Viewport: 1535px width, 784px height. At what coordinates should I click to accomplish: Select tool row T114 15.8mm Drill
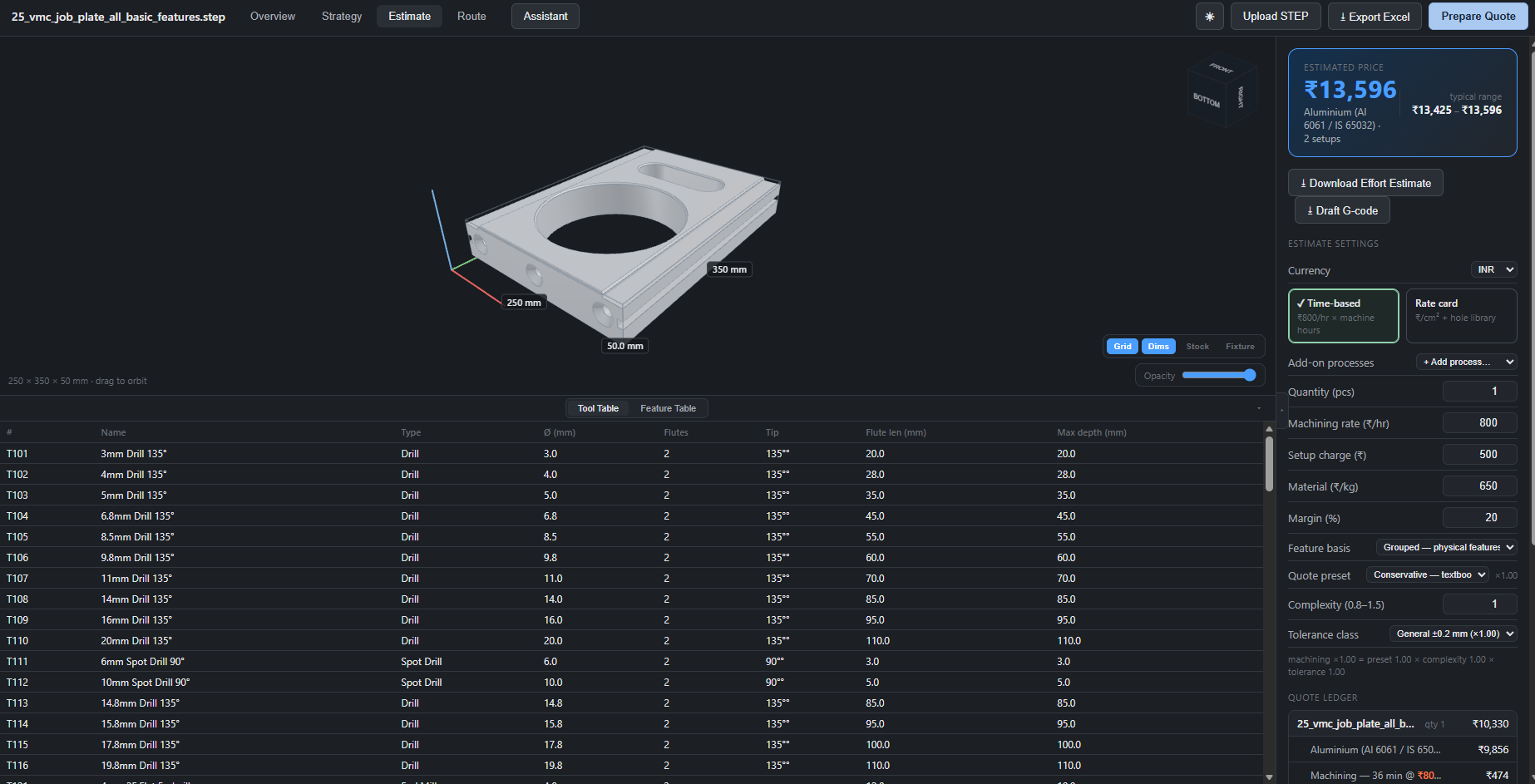coord(632,724)
